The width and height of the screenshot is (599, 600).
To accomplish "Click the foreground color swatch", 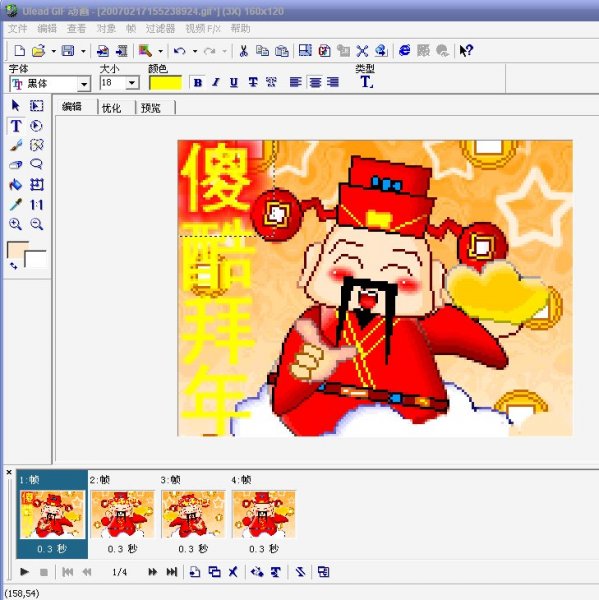I will 17,249.
